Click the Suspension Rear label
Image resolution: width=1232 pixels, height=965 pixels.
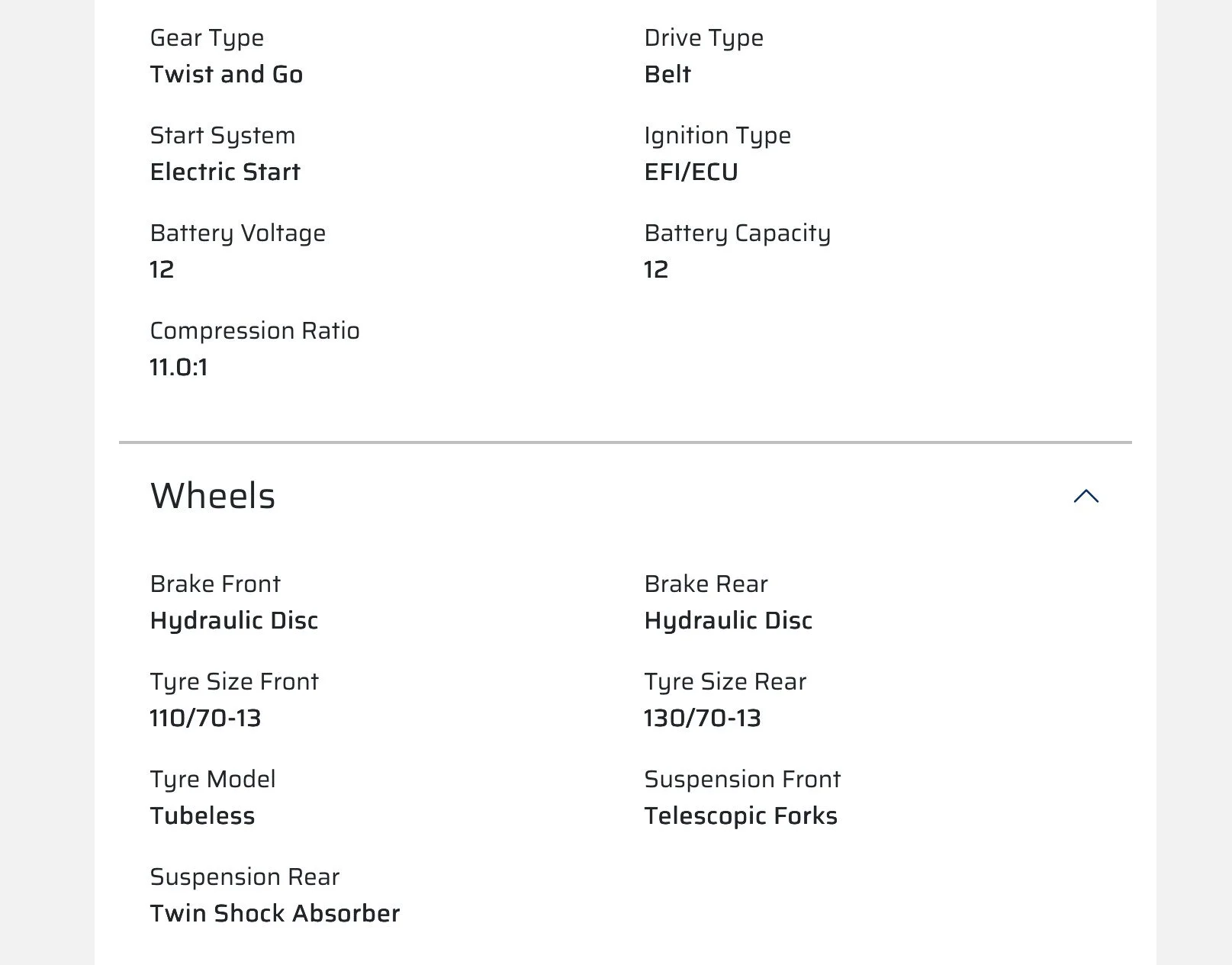245,877
